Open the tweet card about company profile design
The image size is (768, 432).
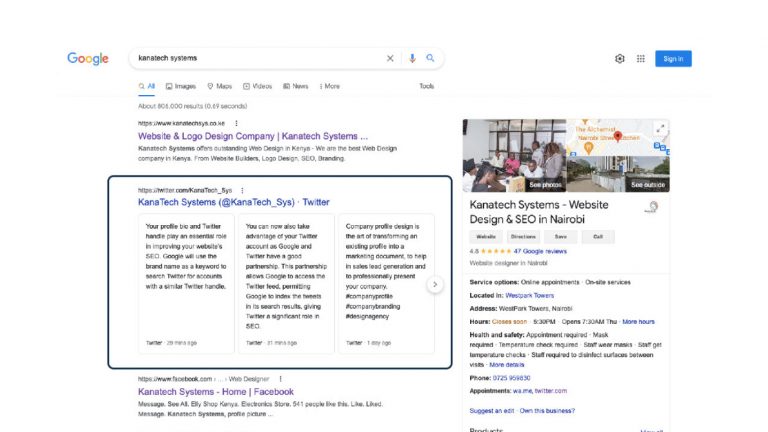[x=386, y=284]
